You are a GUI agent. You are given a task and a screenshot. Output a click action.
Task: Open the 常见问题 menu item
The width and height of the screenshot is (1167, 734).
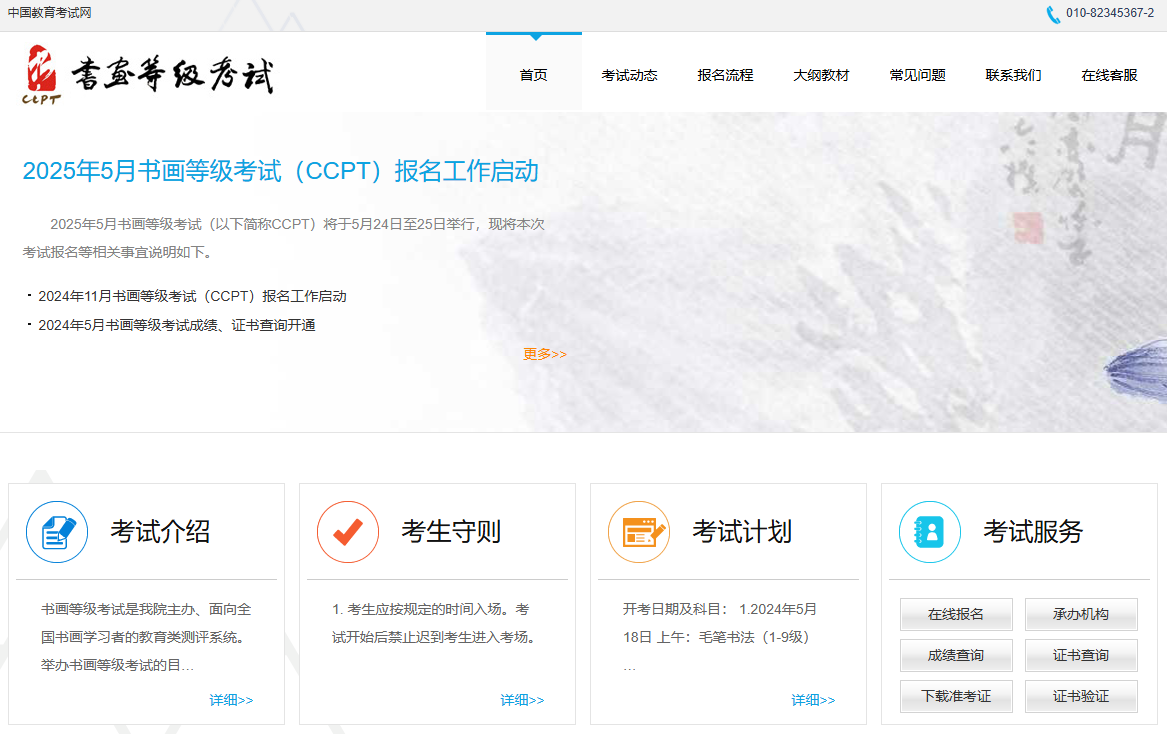tap(918, 75)
